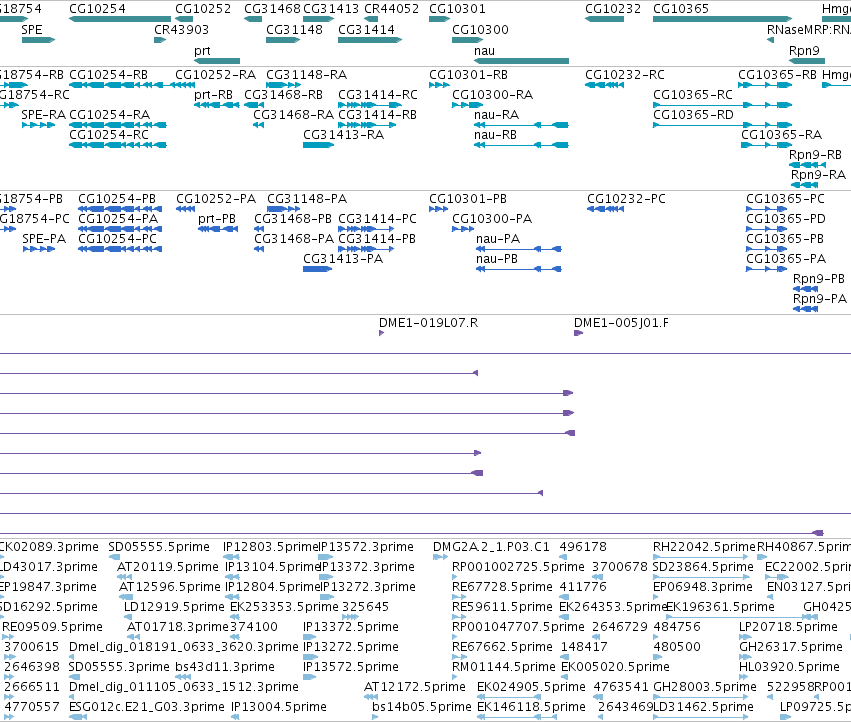
Task: Select EST AT20119.5prime
Action: point(168,567)
